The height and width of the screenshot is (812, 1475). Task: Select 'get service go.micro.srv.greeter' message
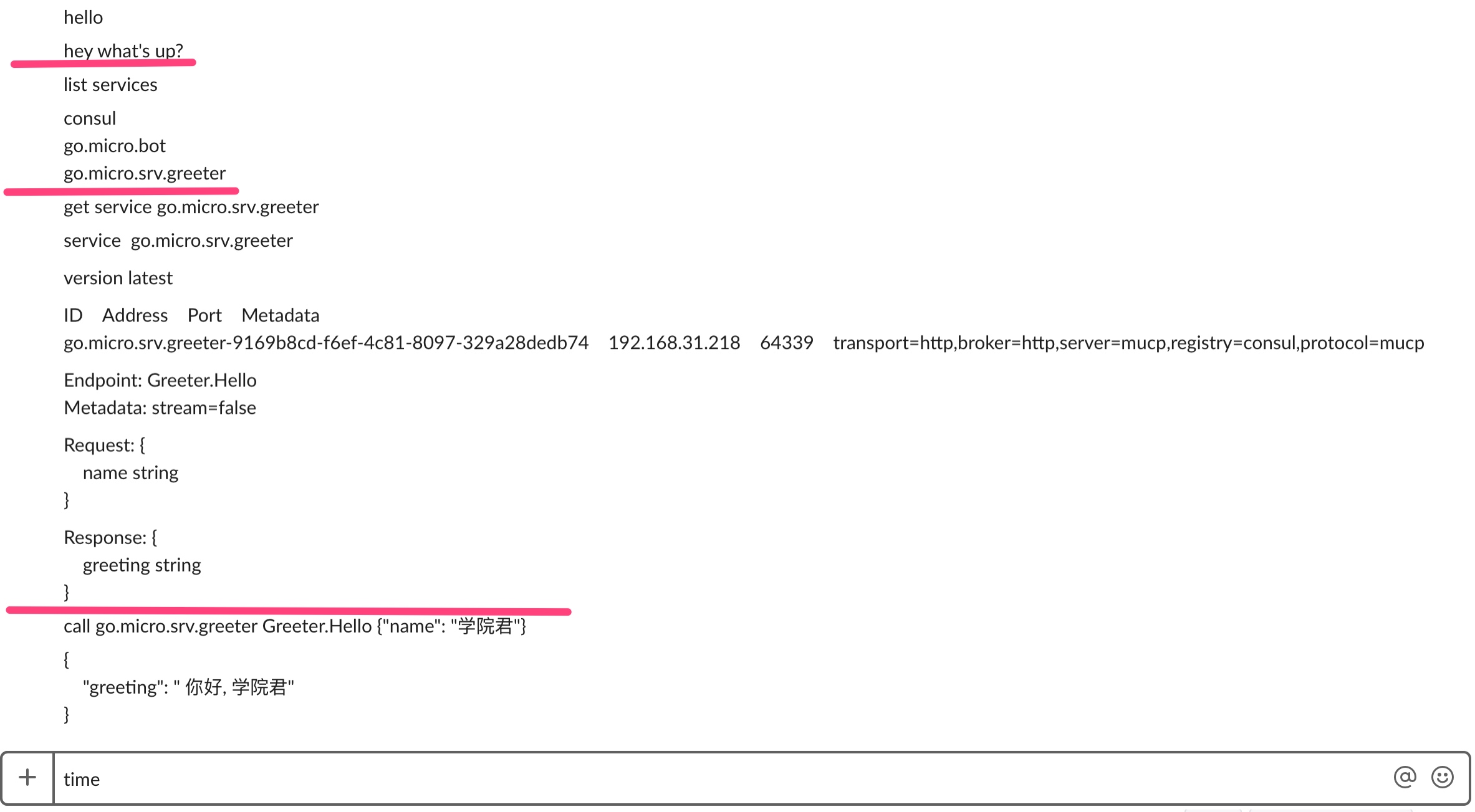pyautogui.click(x=191, y=207)
